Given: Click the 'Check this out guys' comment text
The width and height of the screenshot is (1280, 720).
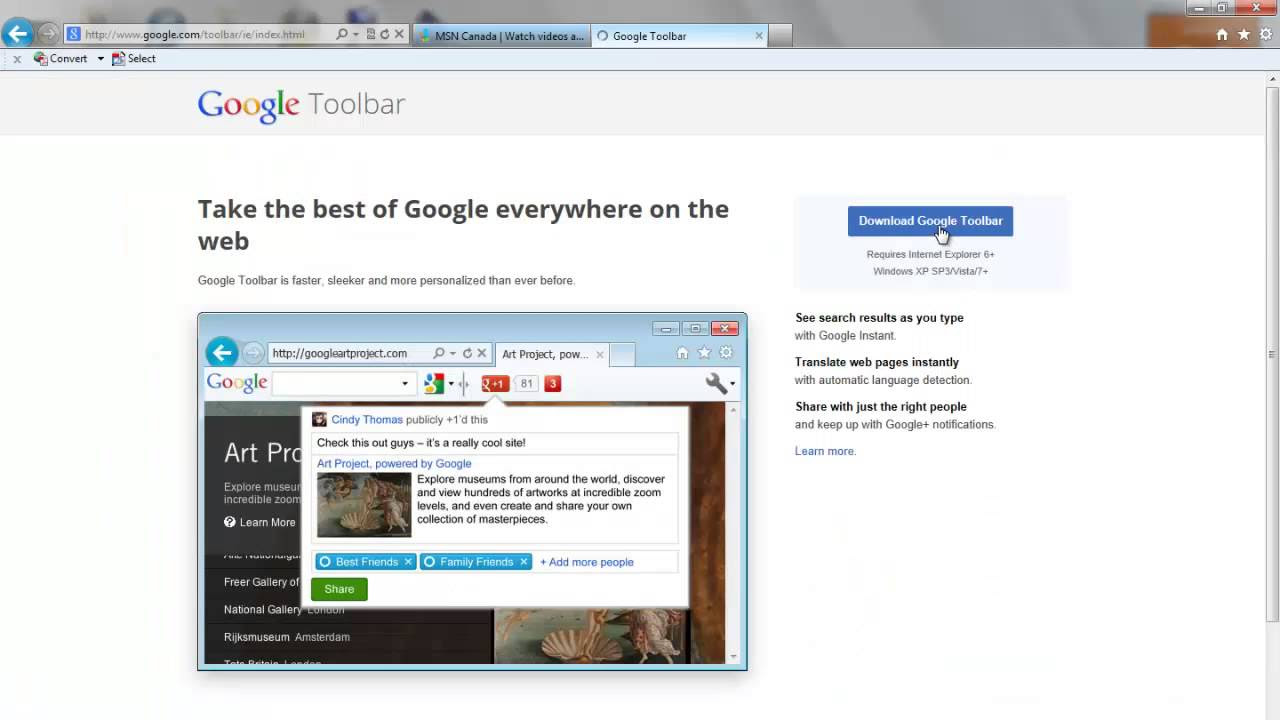Looking at the screenshot, I should coord(421,443).
